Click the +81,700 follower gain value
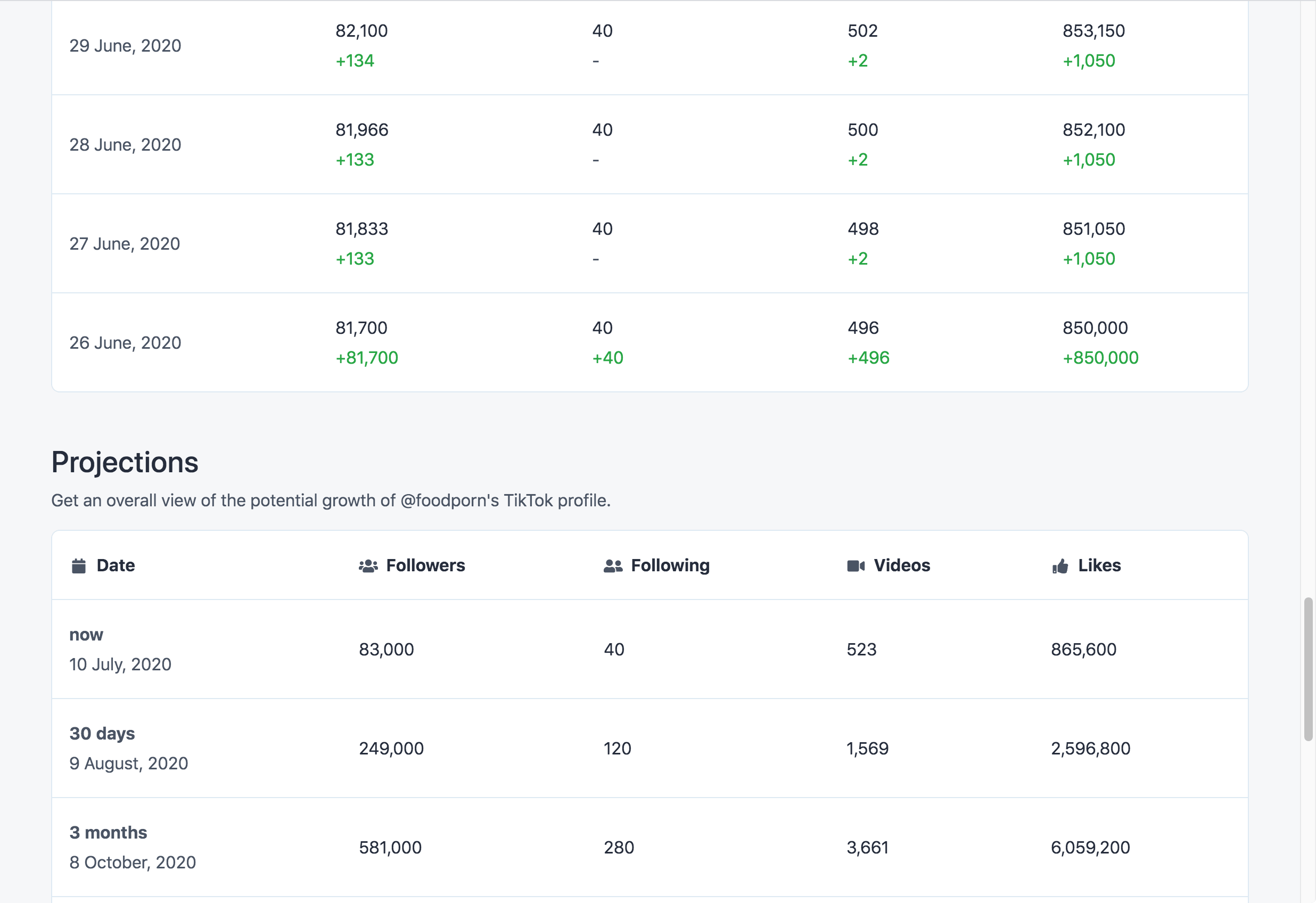The height and width of the screenshot is (903, 1316). point(367,357)
